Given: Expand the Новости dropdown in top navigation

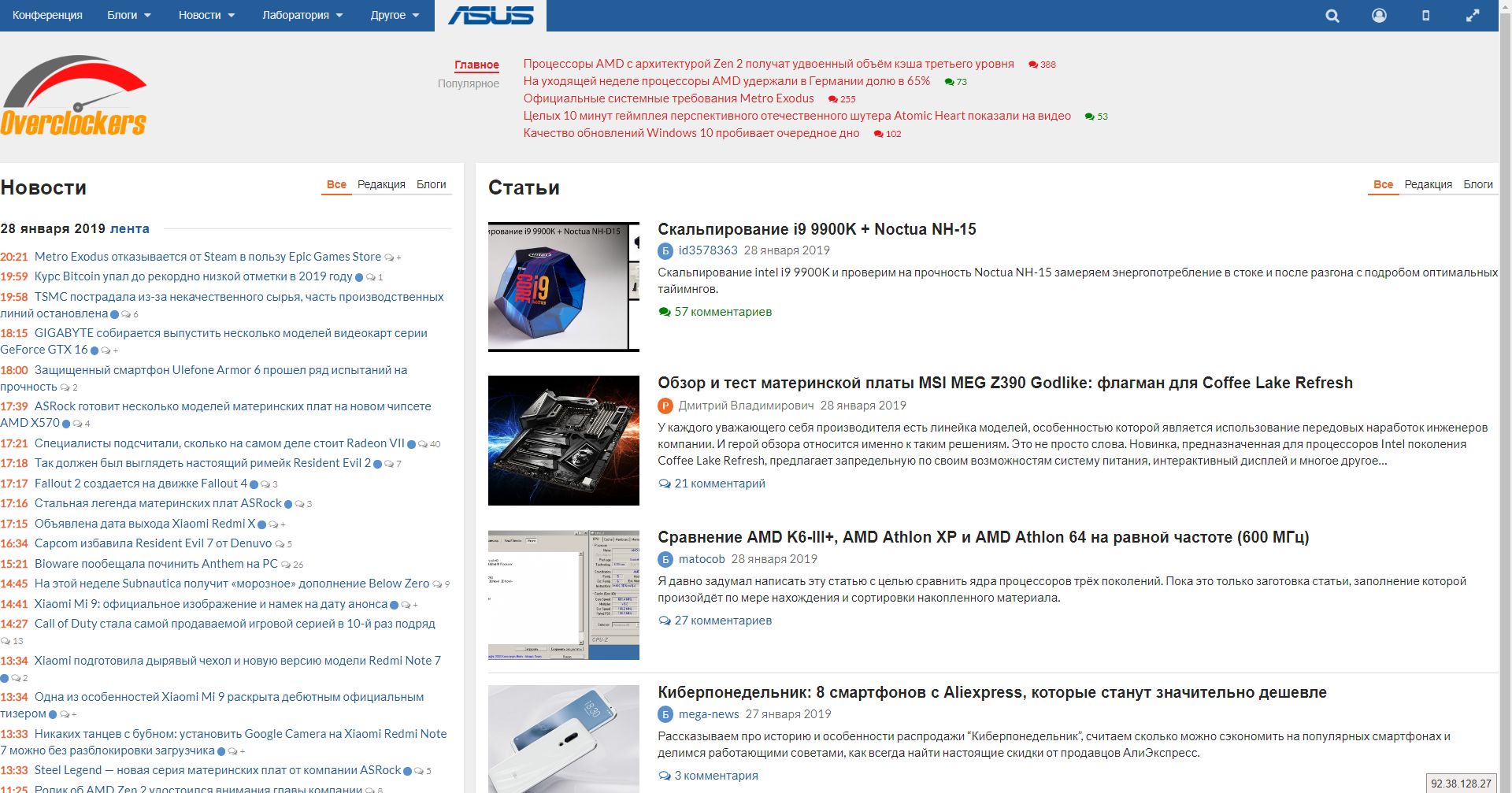Looking at the screenshot, I should coord(207,16).
